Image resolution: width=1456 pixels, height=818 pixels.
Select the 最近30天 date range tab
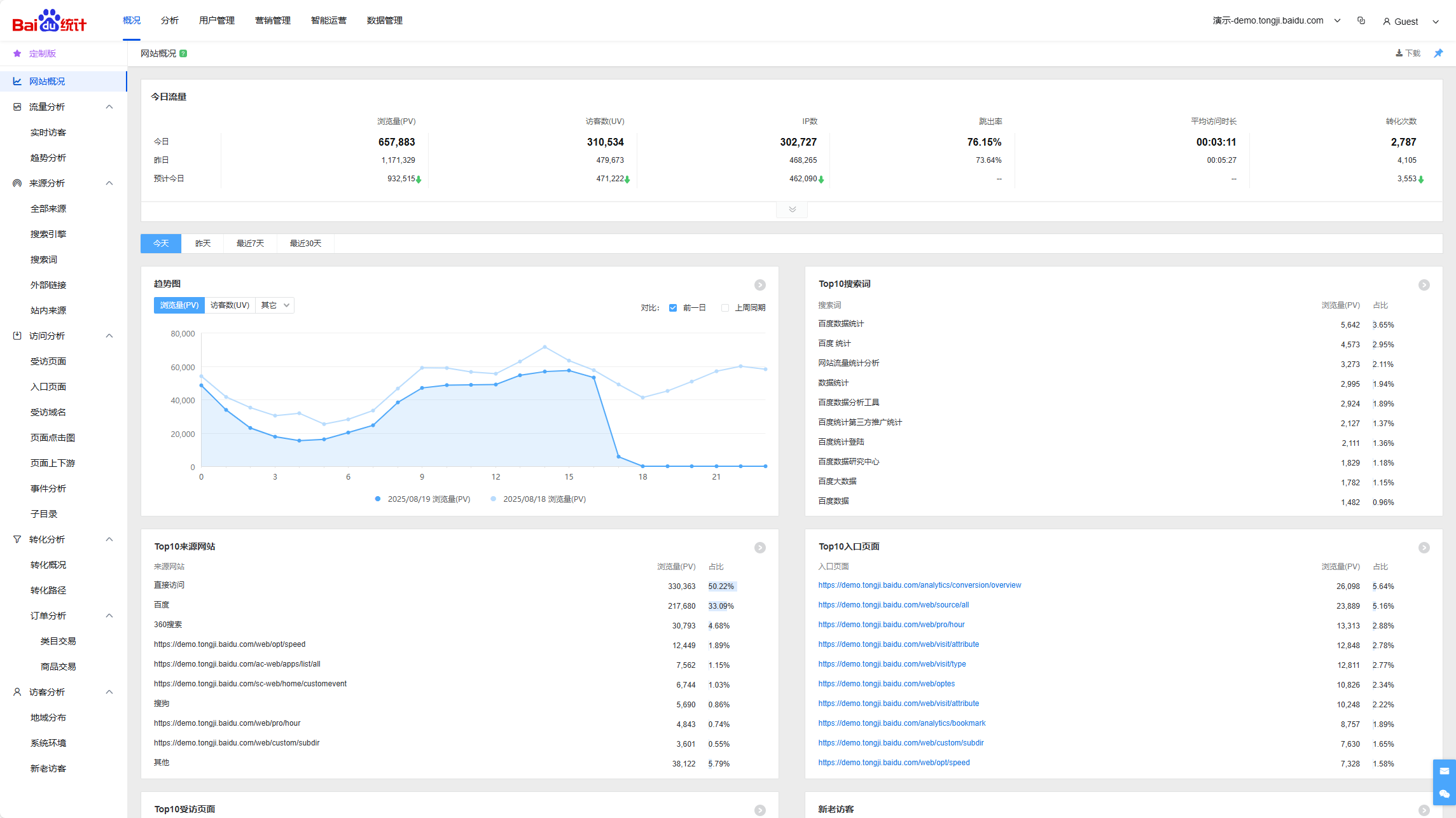tap(306, 244)
